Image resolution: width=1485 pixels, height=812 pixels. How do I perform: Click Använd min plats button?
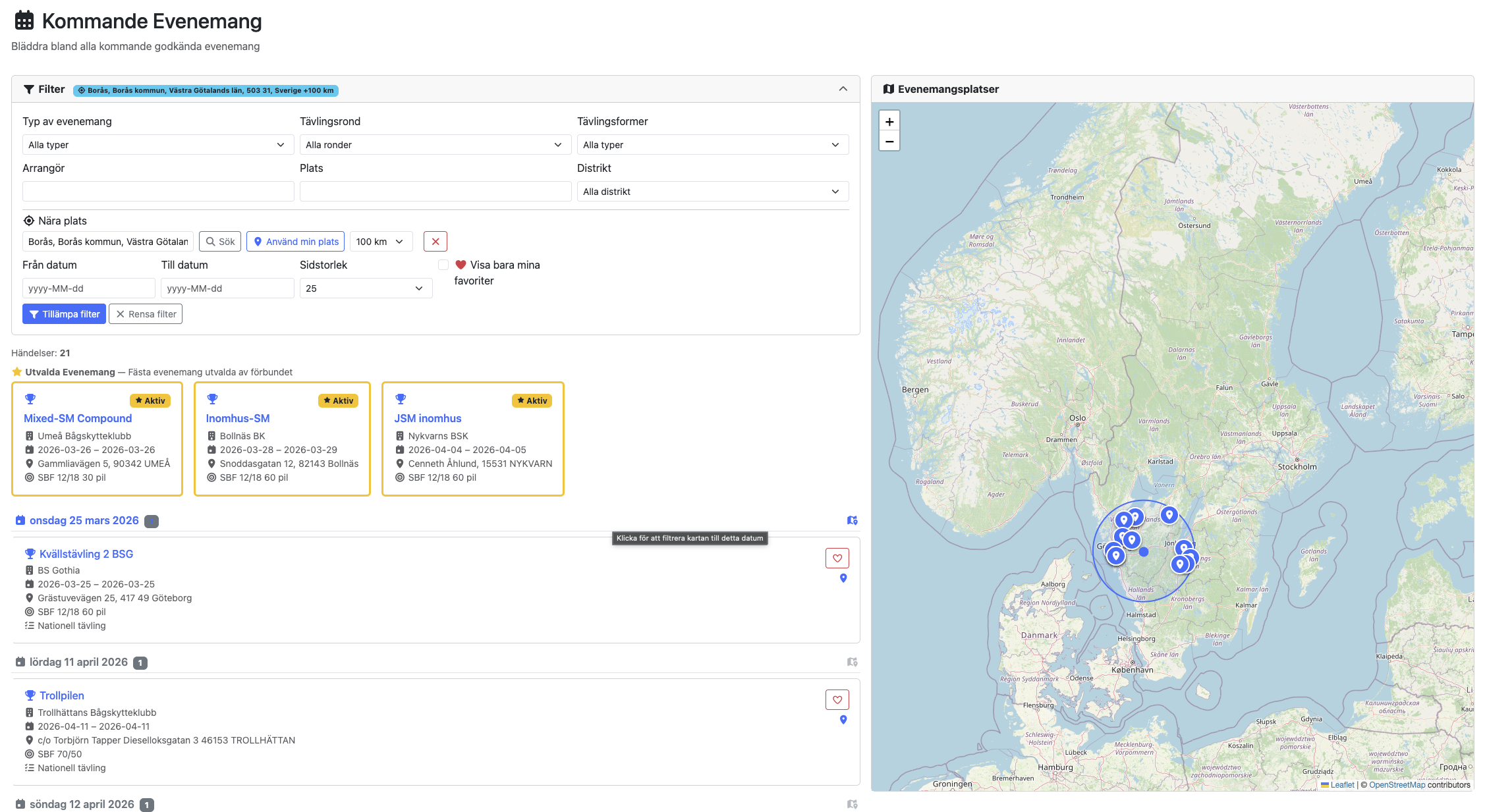[296, 242]
